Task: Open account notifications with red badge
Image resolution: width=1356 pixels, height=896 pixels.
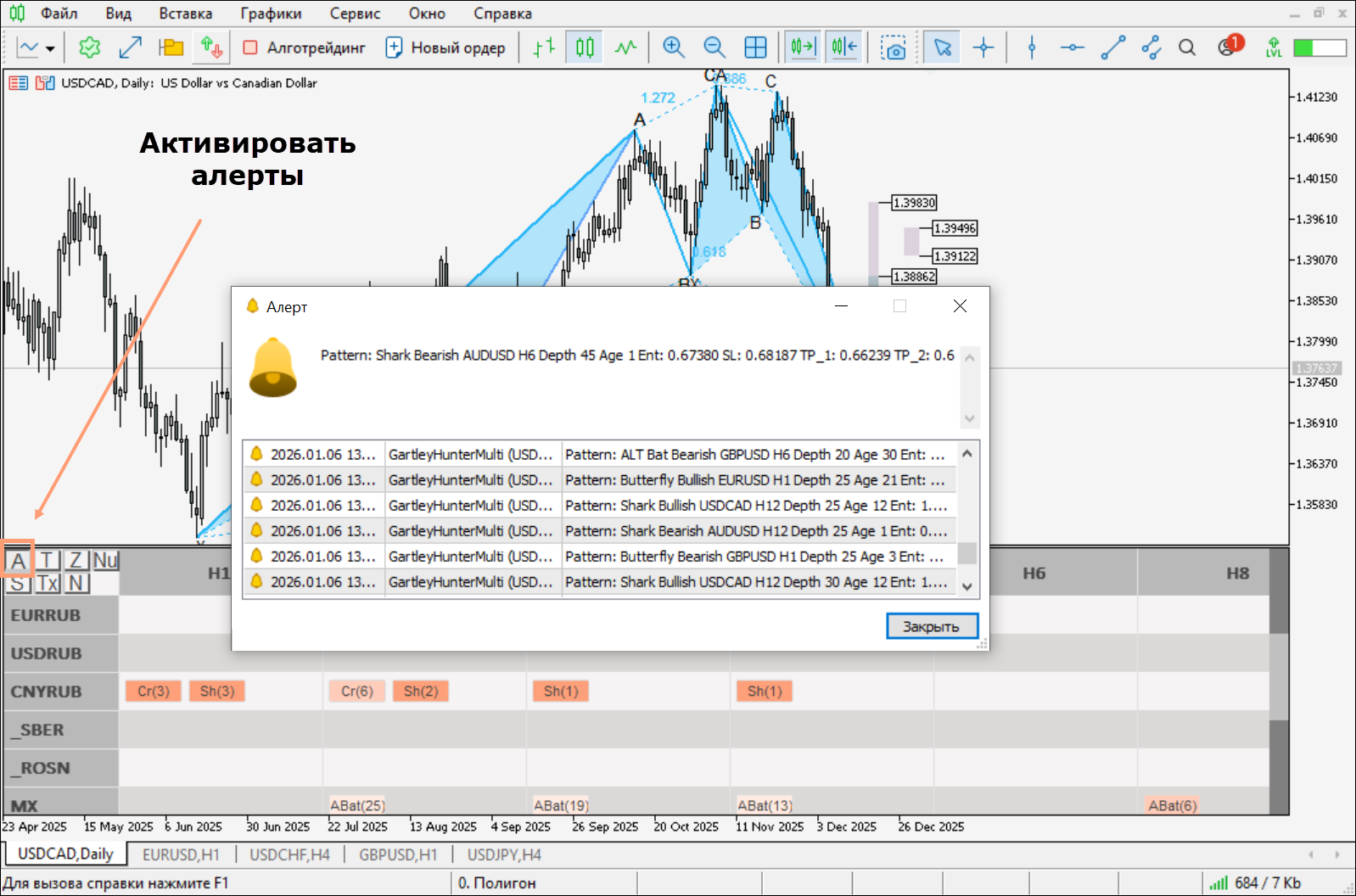Action: click(1230, 46)
